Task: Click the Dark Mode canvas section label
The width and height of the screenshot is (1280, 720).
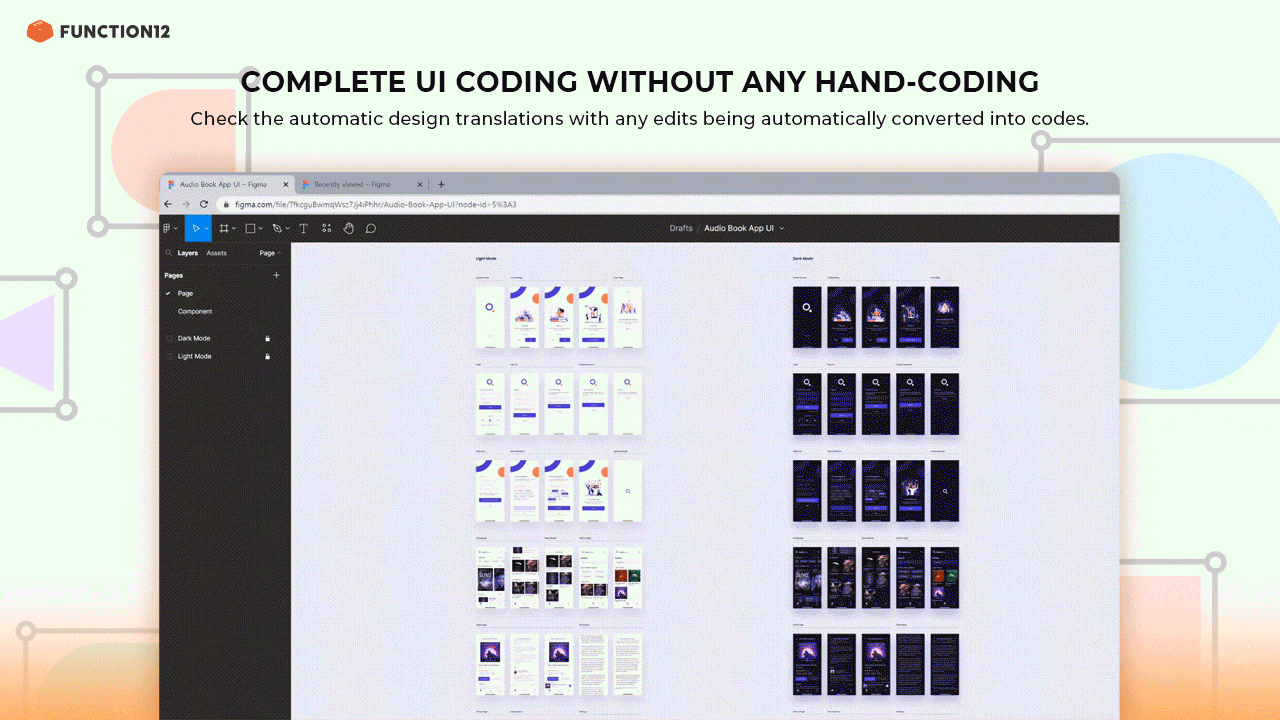Action: point(803,258)
